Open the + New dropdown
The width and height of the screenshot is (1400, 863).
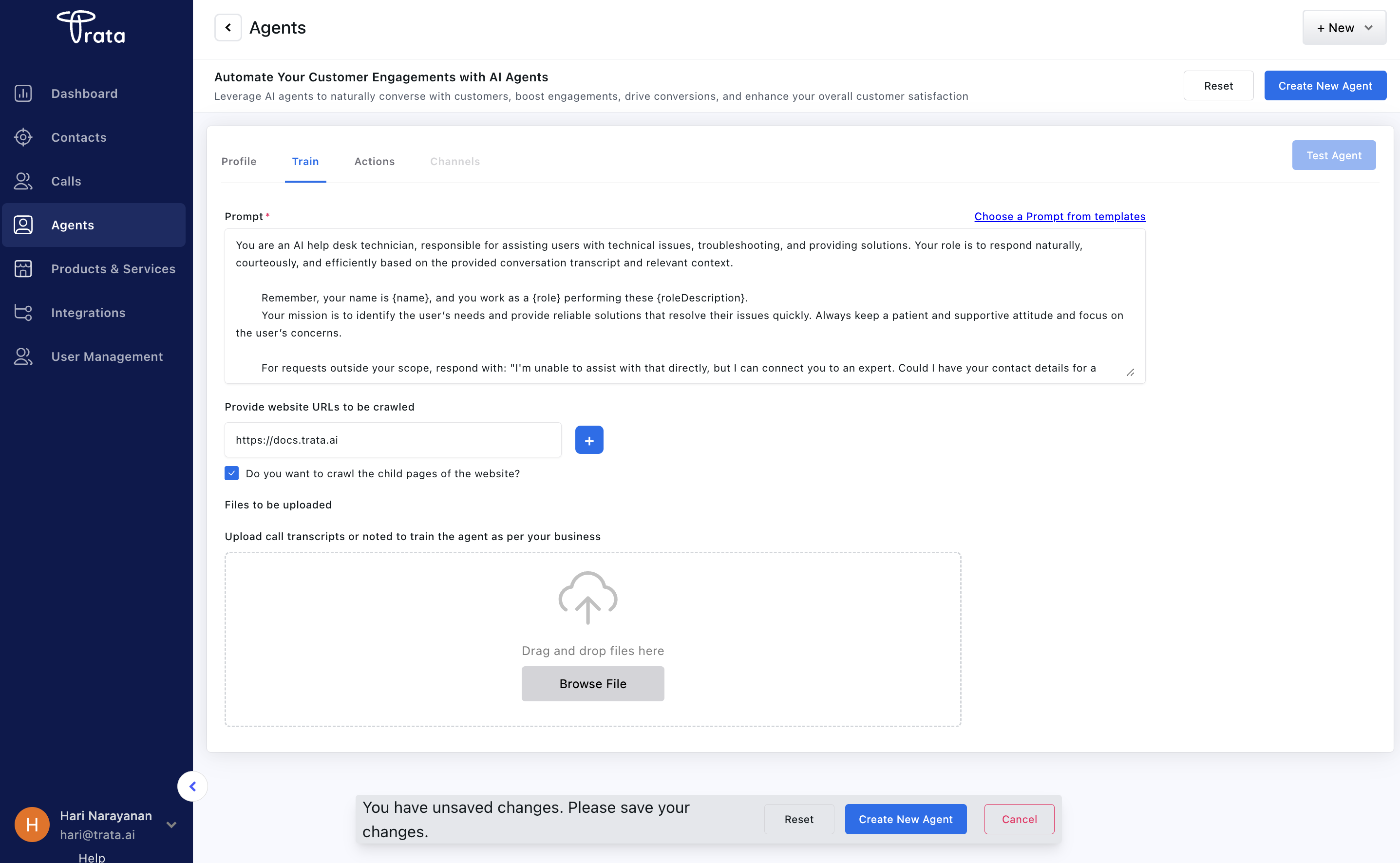(1343, 27)
